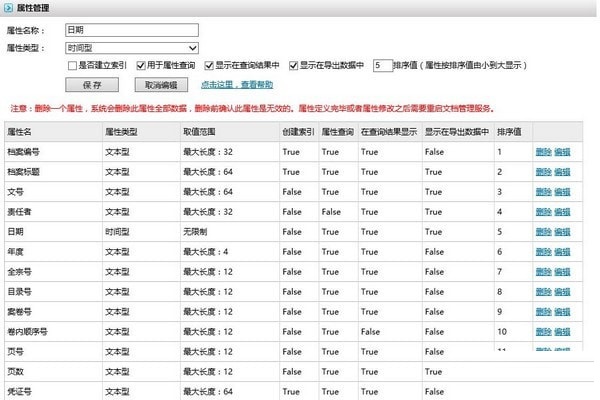
Task: Edit the 全宗号 attribute
Action: tap(562, 272)
